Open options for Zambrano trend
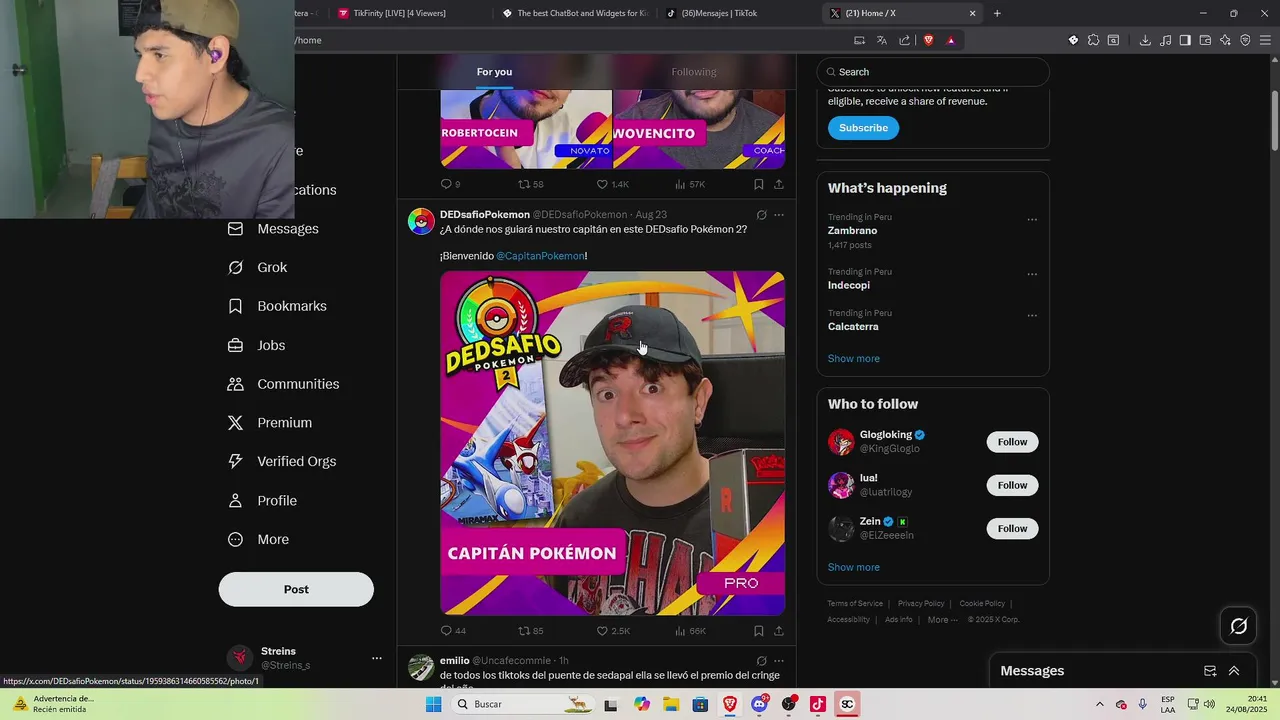The image size is (1280, 720). pos(1032,220)
